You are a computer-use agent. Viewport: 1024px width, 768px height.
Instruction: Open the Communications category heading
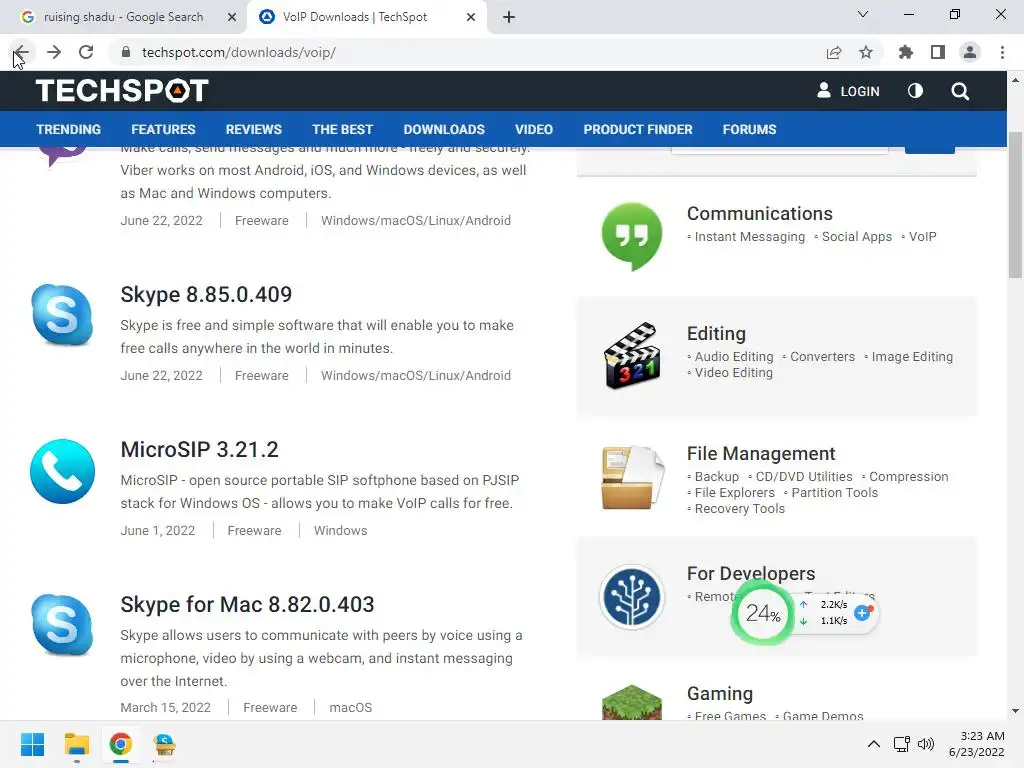click(760, 214)
